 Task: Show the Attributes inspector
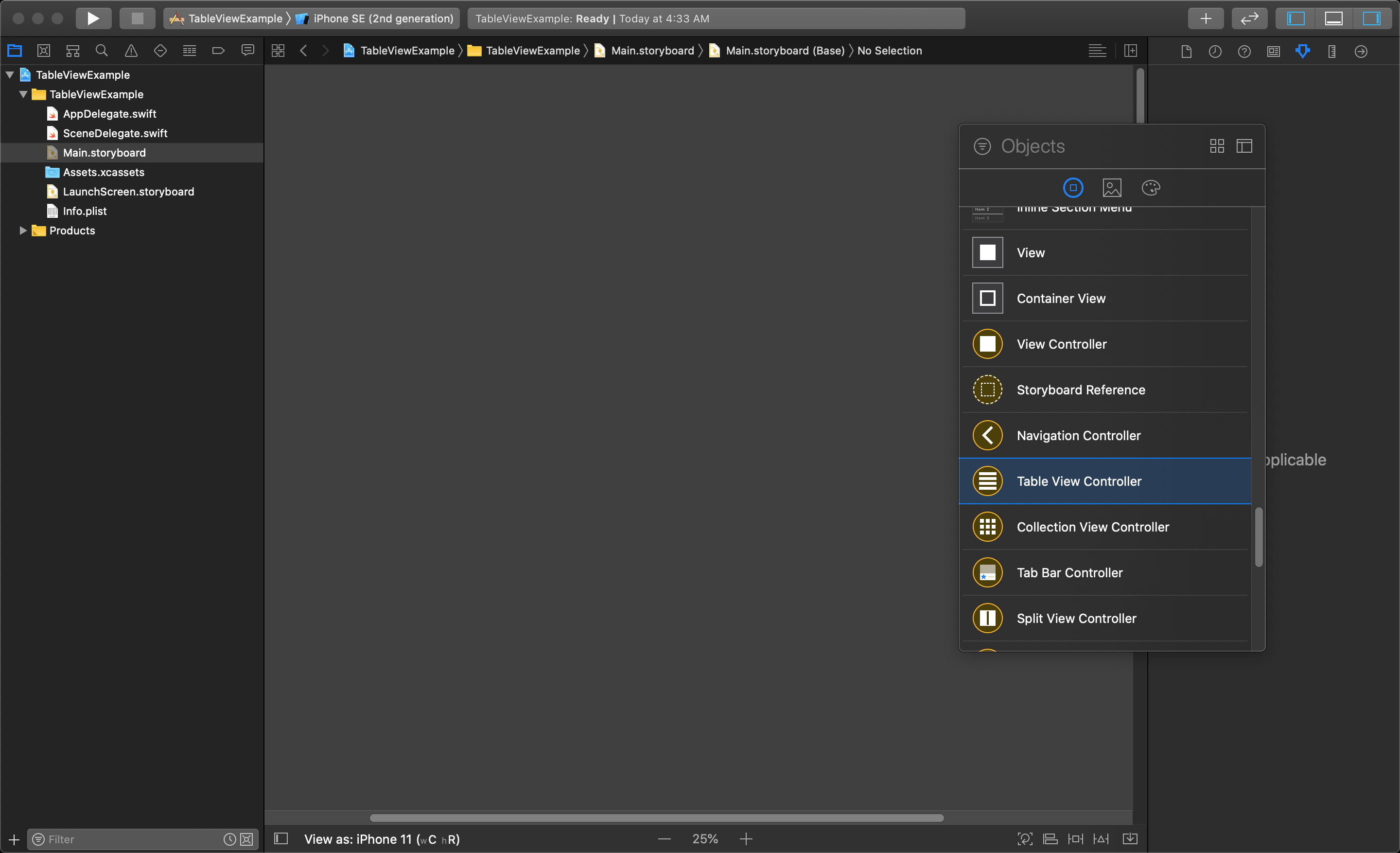[x=1303, y=51]
